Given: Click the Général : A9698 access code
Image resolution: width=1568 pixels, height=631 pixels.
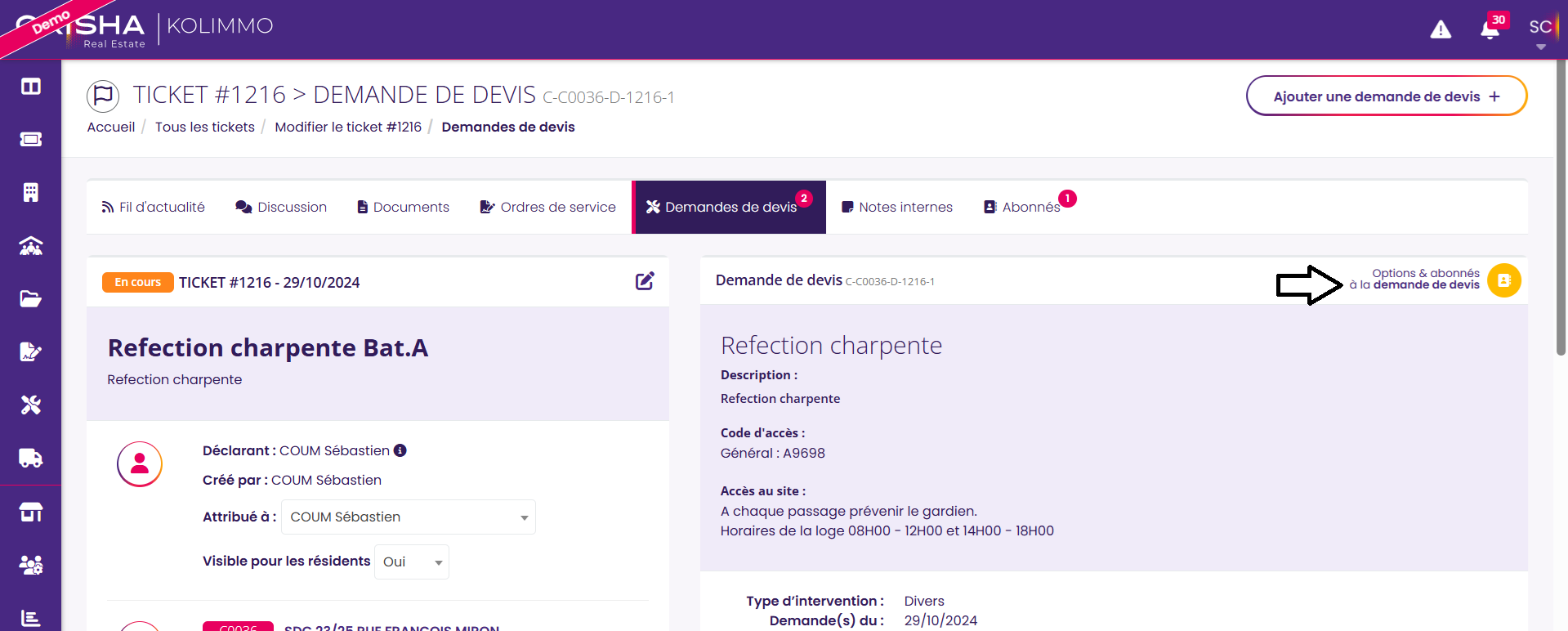Looking at the screenshot, I should pos(773,453).
